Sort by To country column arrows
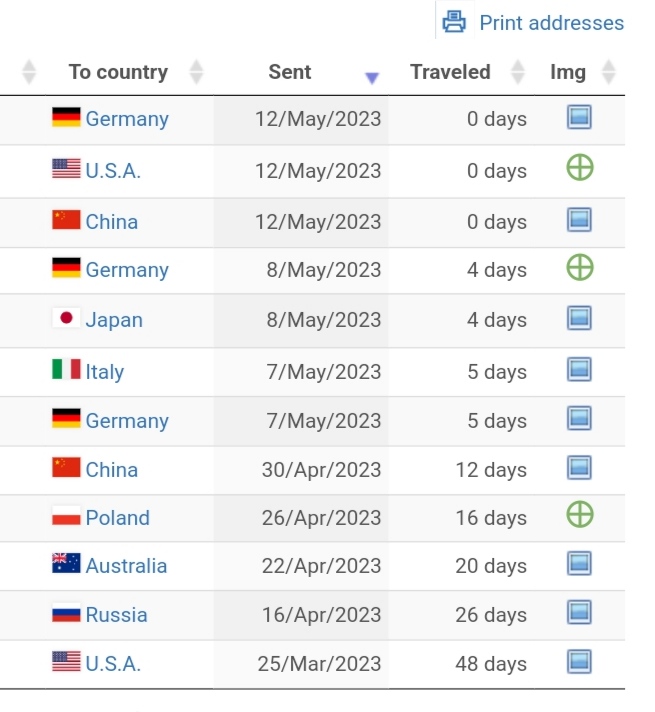 click(196, 72)
